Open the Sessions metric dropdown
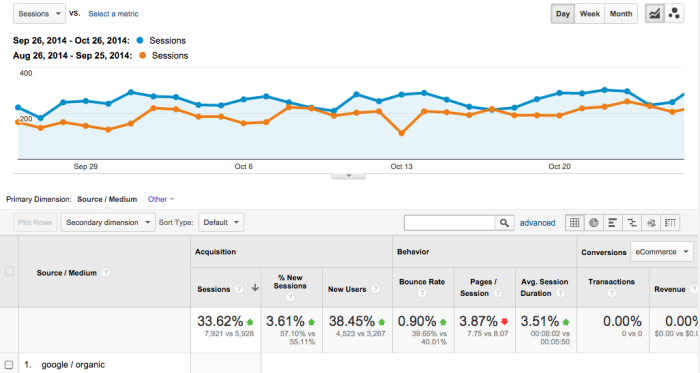The image size is (700, 373). 39,14
